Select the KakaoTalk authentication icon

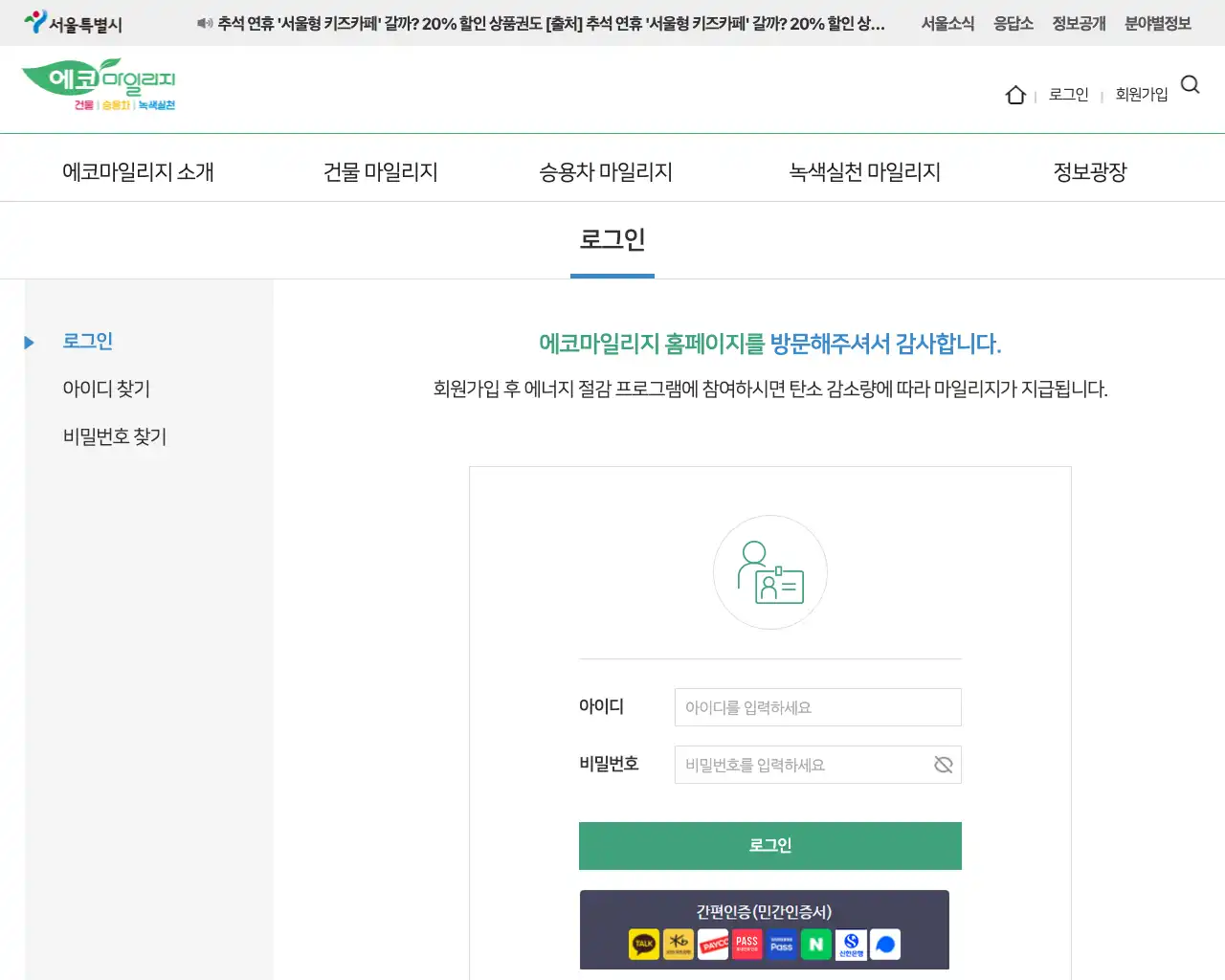pyautogui.click(x=644, y=945)
